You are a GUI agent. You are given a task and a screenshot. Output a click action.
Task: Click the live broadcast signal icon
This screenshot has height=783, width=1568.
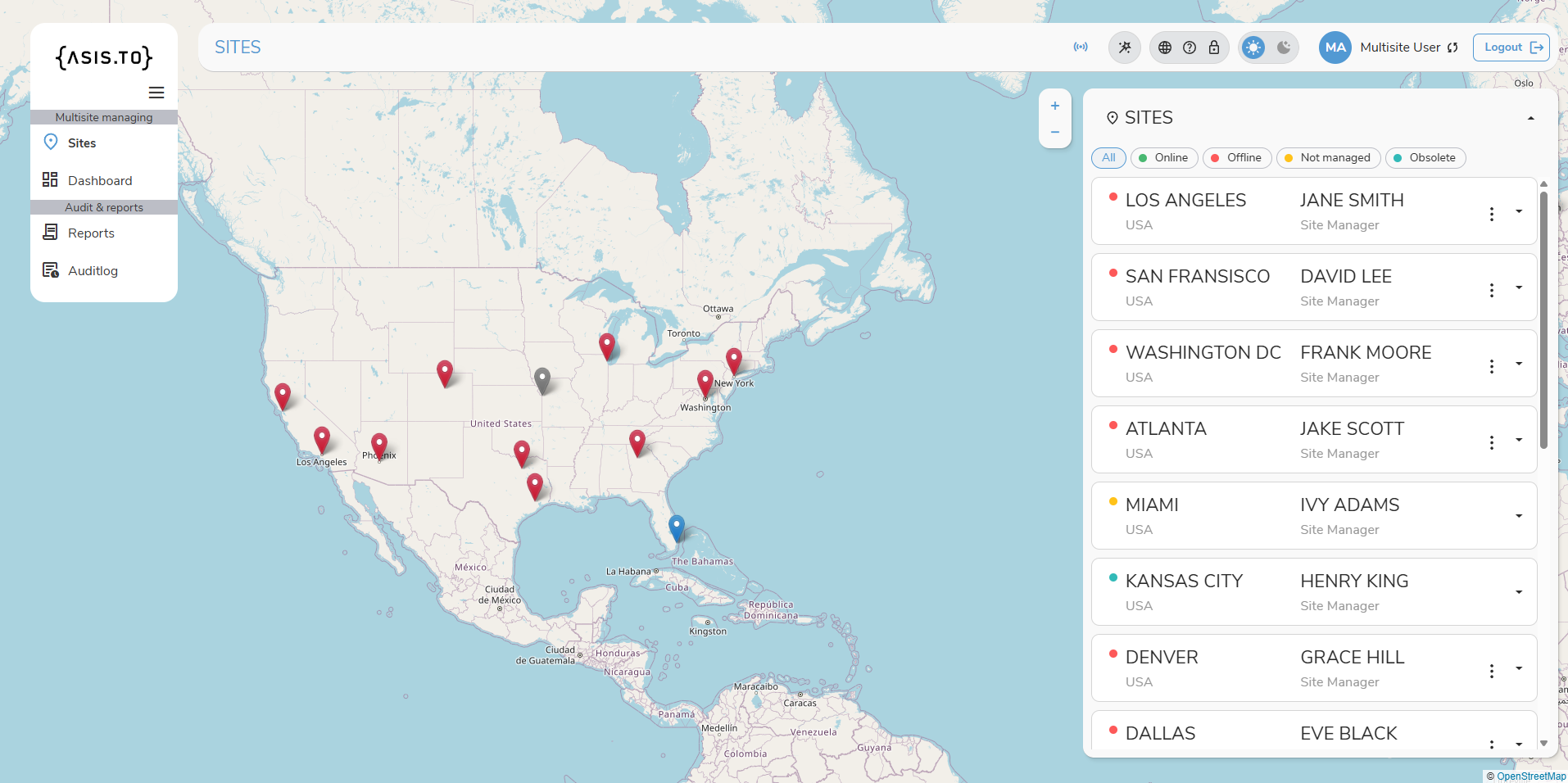tap(1081, 48)
